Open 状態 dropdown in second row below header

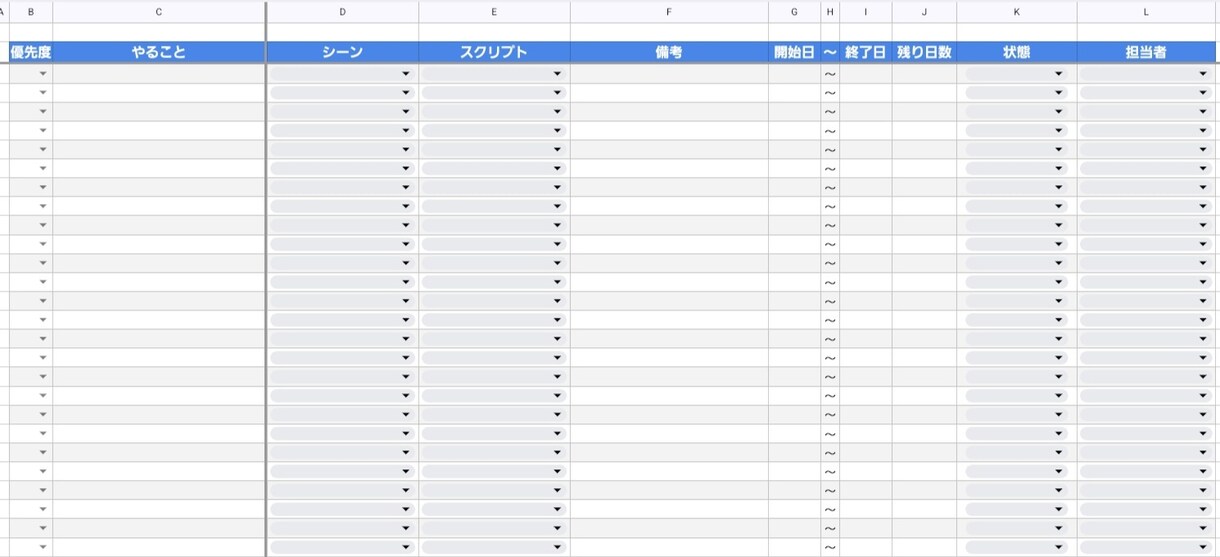point(1059,93)
